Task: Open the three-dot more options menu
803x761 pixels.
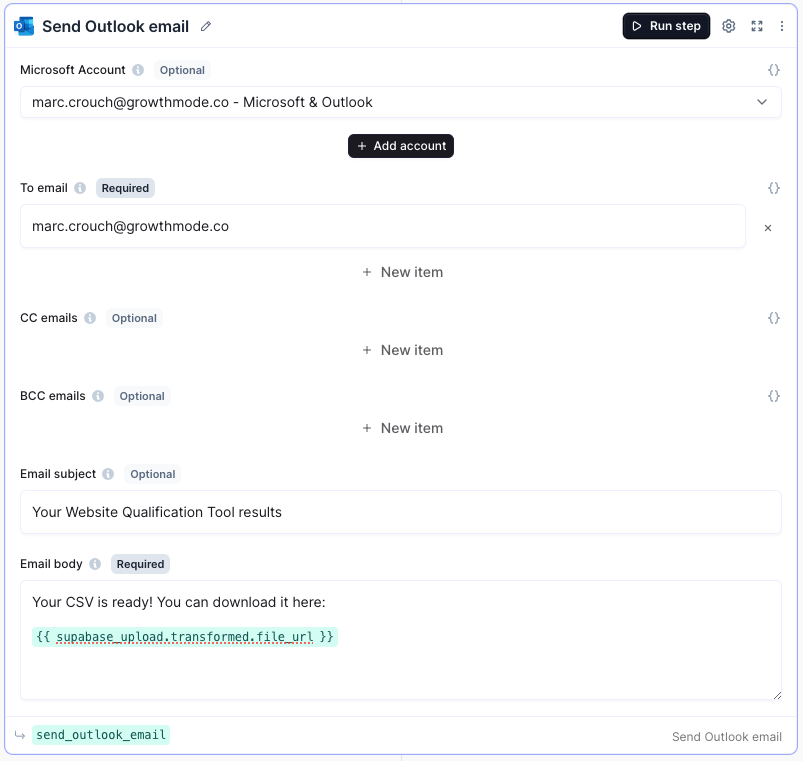Action: (x=782, y=26)
